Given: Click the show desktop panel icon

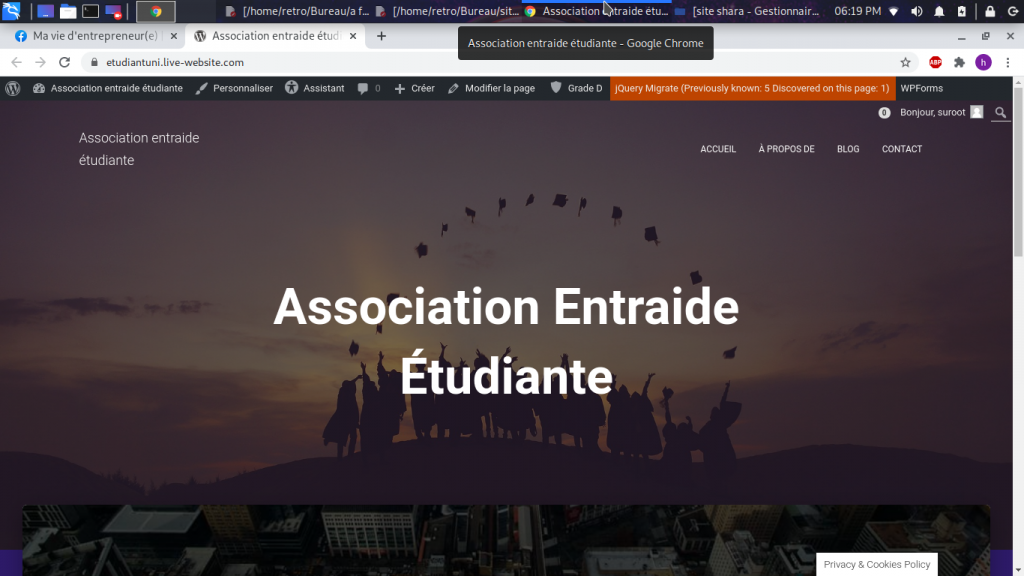Looking at the screenshot, I should pos(45,11).
